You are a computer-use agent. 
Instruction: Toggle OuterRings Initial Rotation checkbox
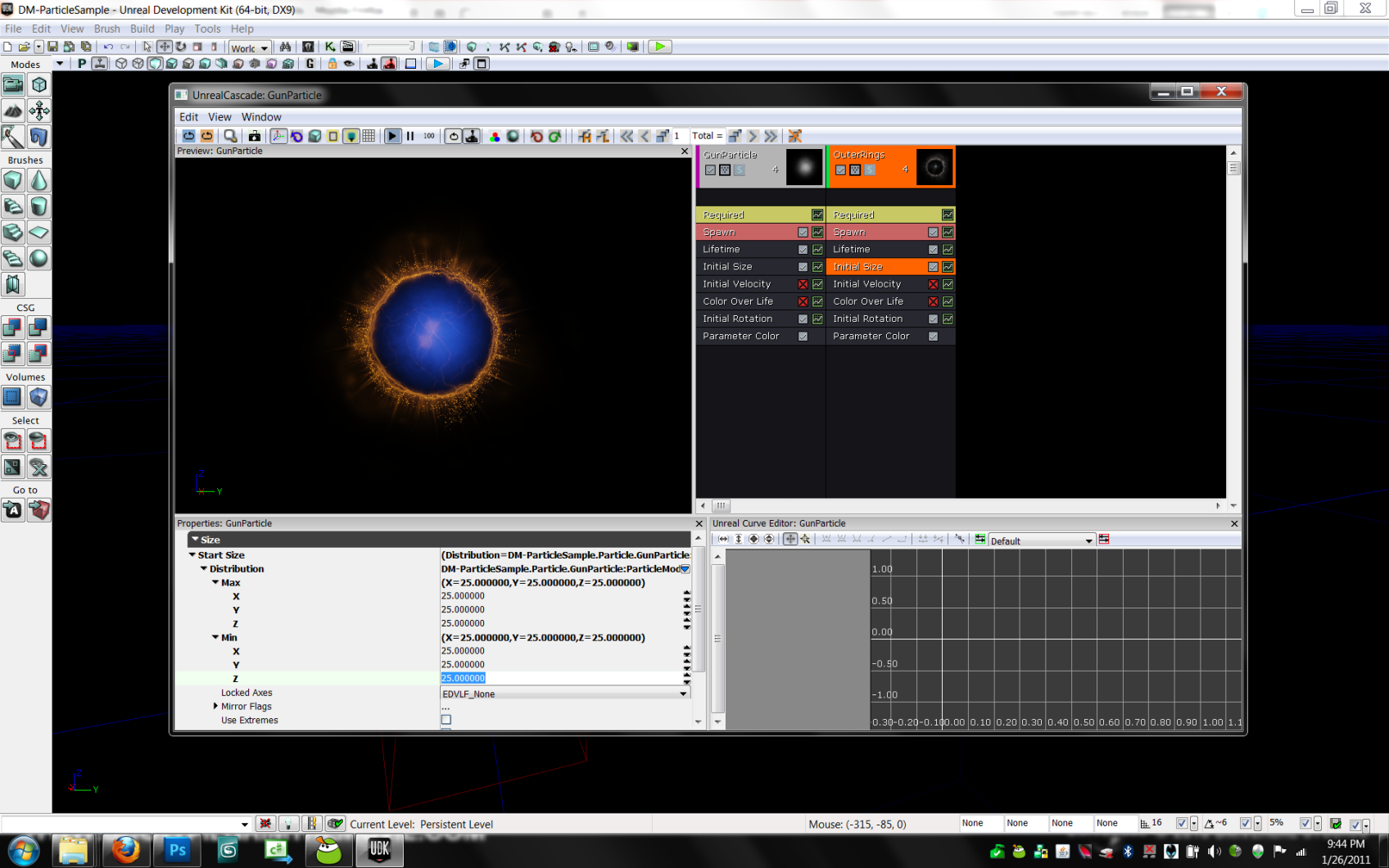[x=933, y=319]
